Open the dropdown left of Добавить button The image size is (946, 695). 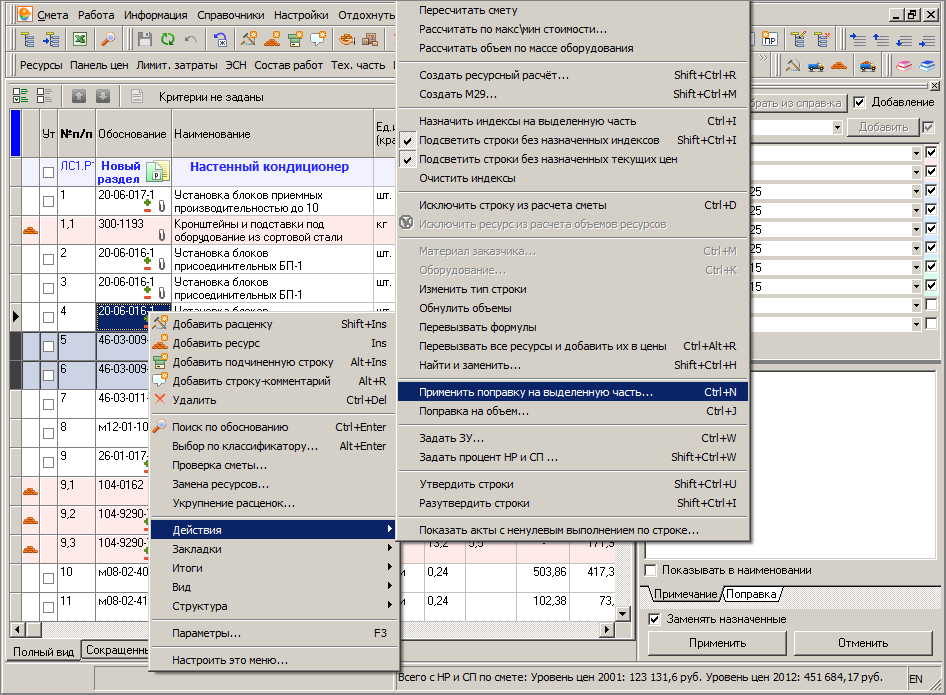837,127
